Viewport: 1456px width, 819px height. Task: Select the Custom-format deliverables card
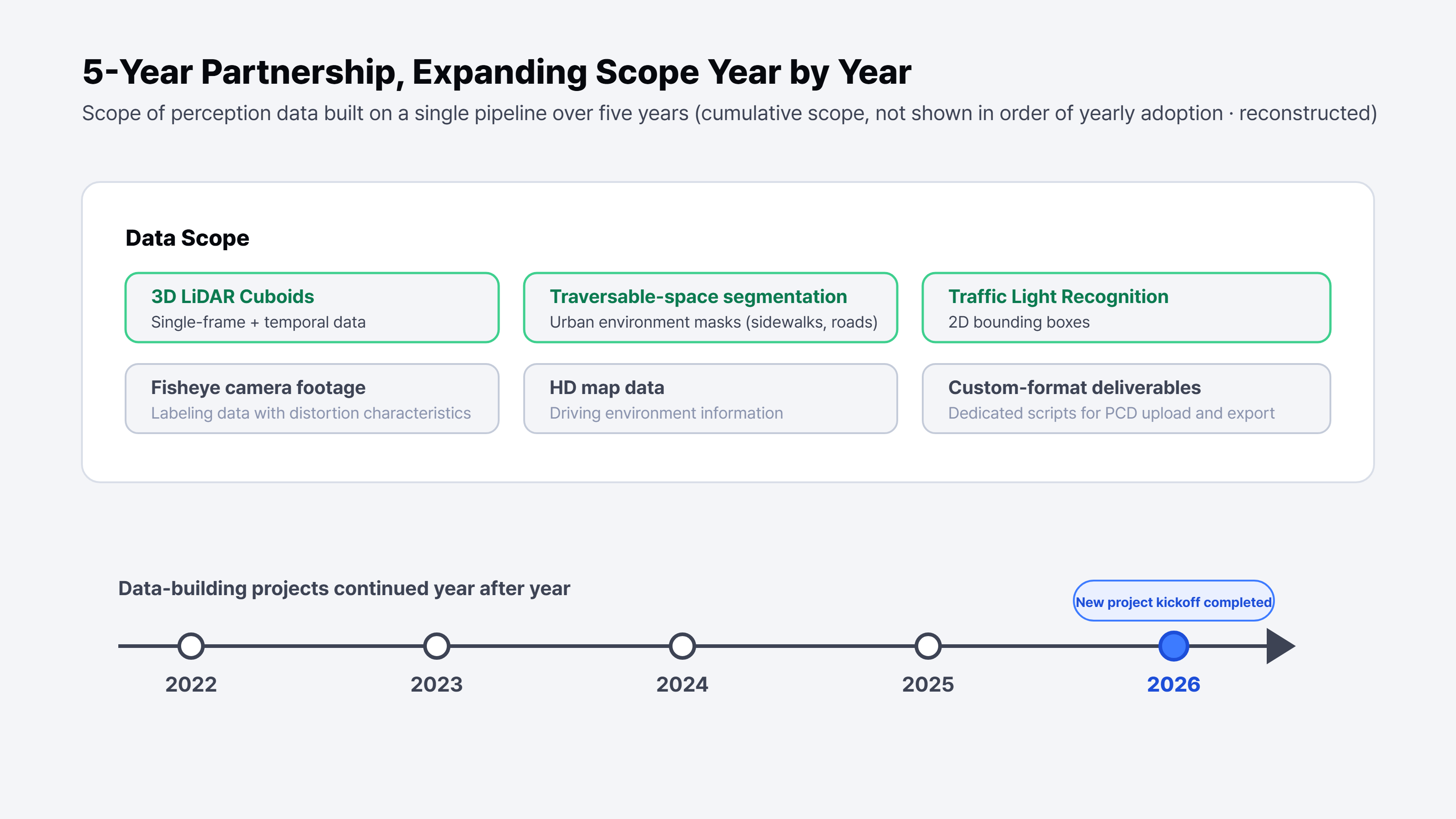pos(1126,399)
